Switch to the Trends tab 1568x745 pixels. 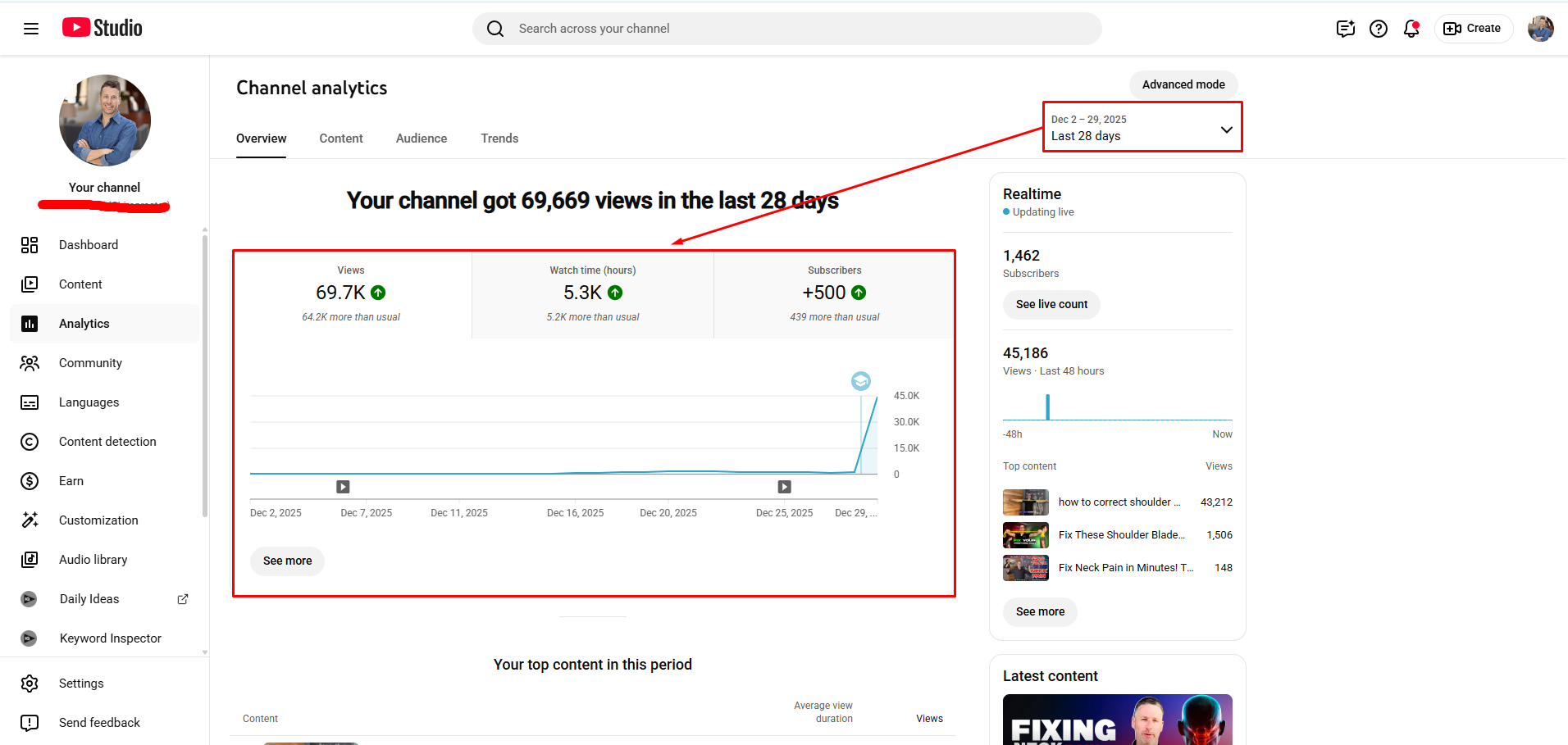click(499, 139)
